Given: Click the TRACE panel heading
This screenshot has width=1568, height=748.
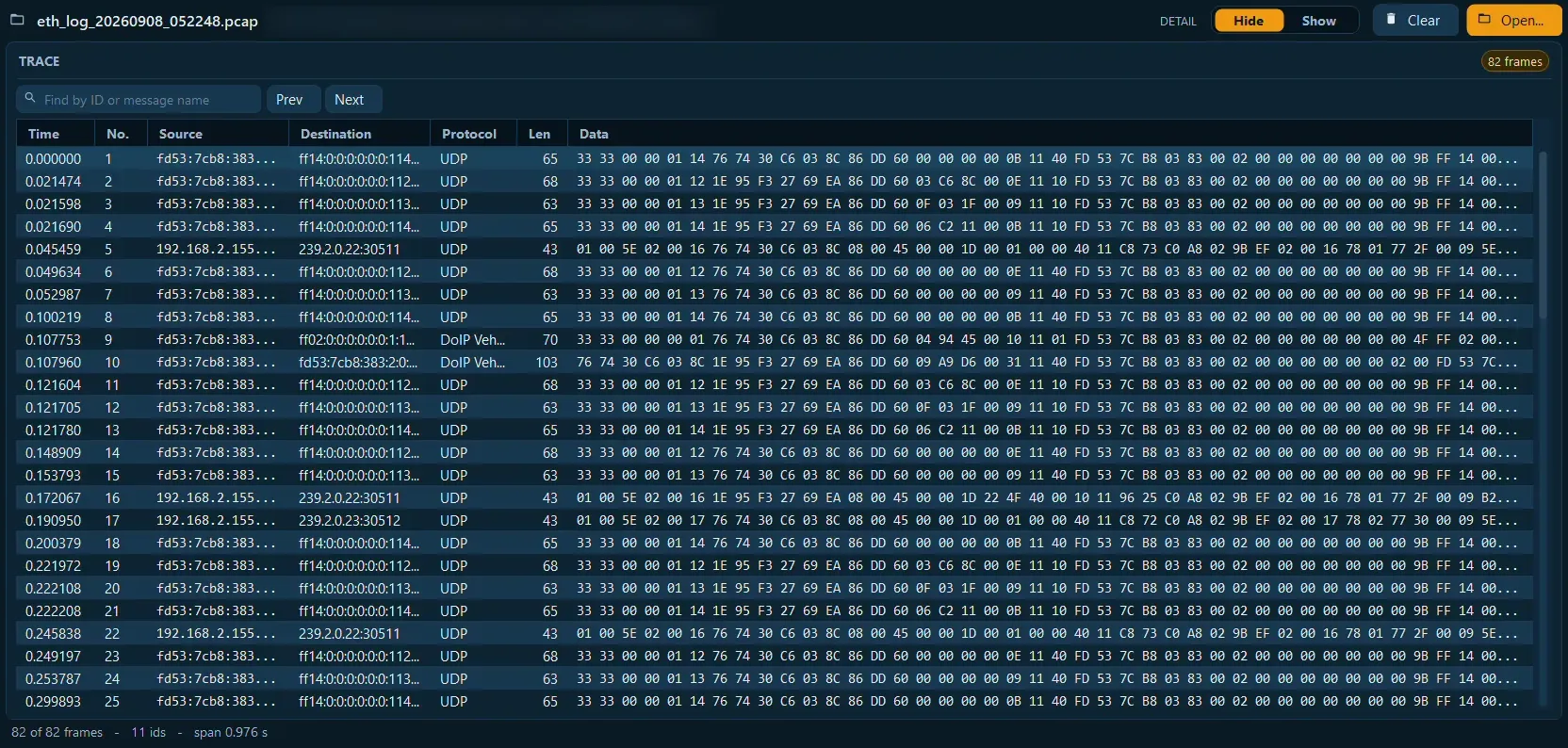Looking at the screenshot, I should tap(39, 61).
